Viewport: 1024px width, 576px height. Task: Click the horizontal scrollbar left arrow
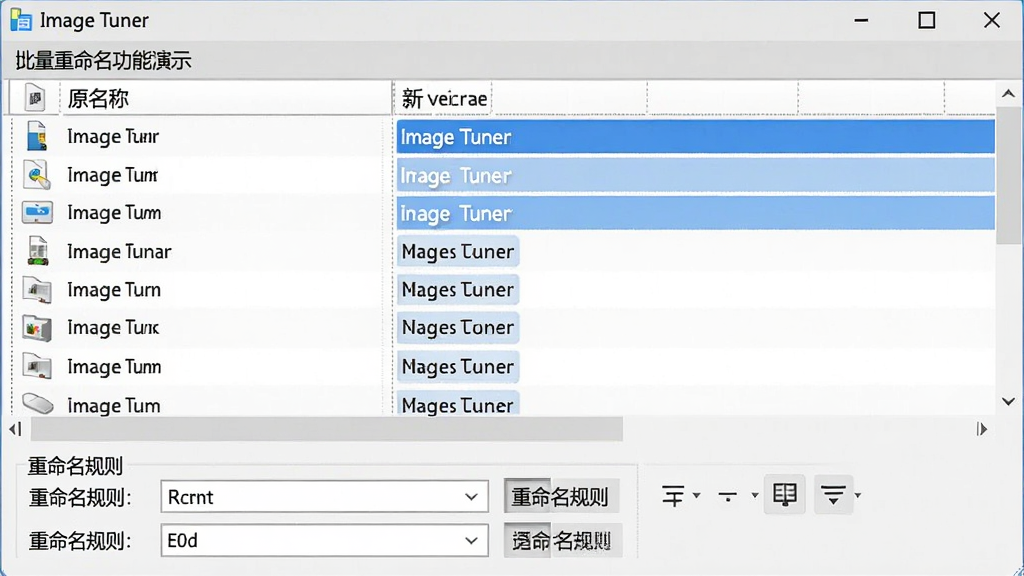click(15, 429)
